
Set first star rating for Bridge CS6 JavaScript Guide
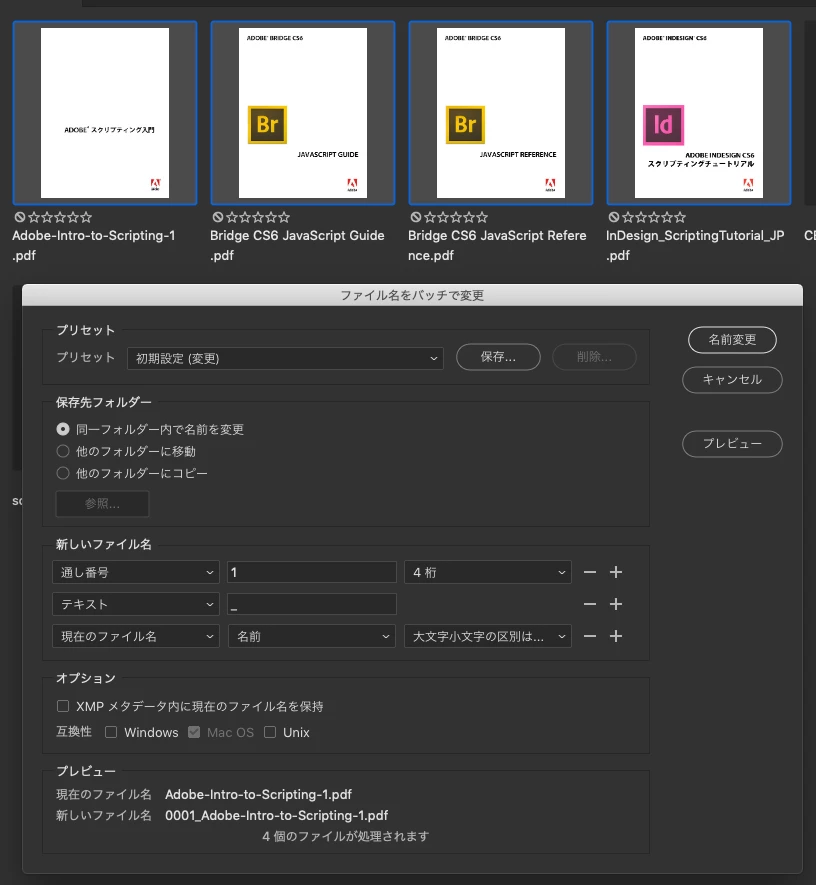[x=232, y=217]
